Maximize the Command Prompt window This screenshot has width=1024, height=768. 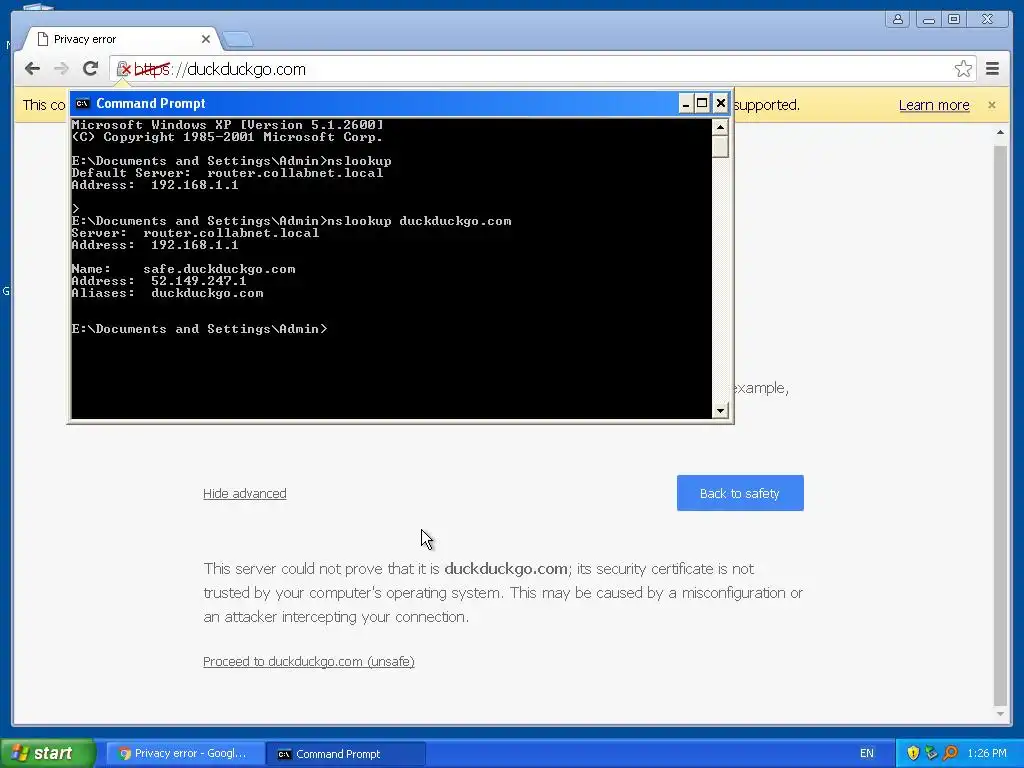tap(702, 103)
